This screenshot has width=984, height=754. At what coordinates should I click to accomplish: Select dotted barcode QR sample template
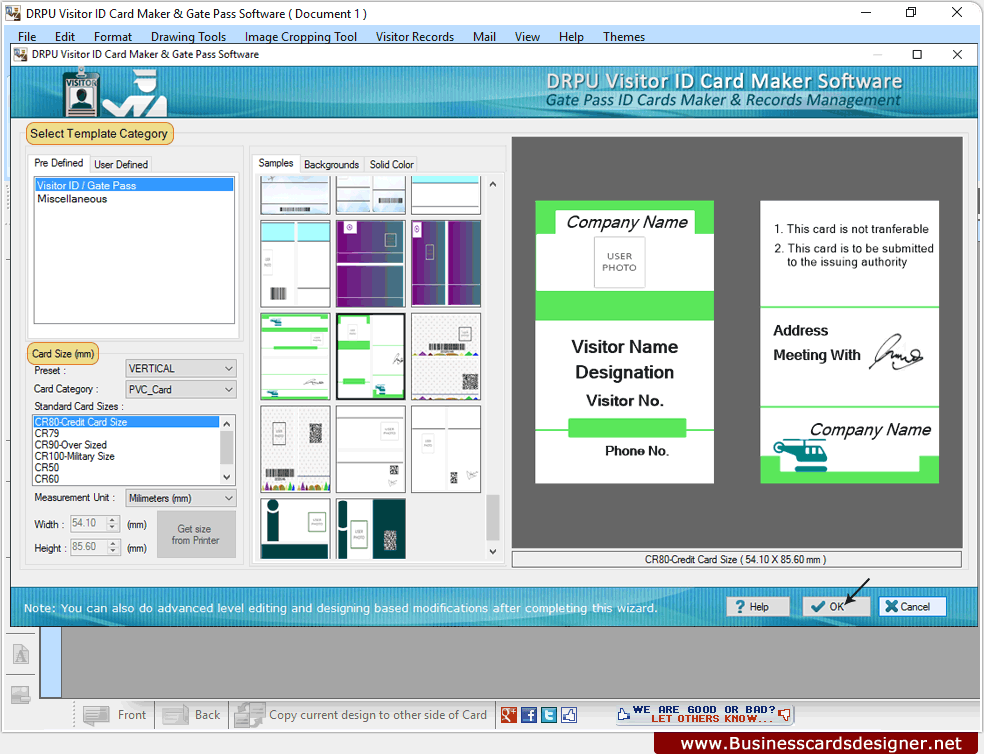point(446,356)
